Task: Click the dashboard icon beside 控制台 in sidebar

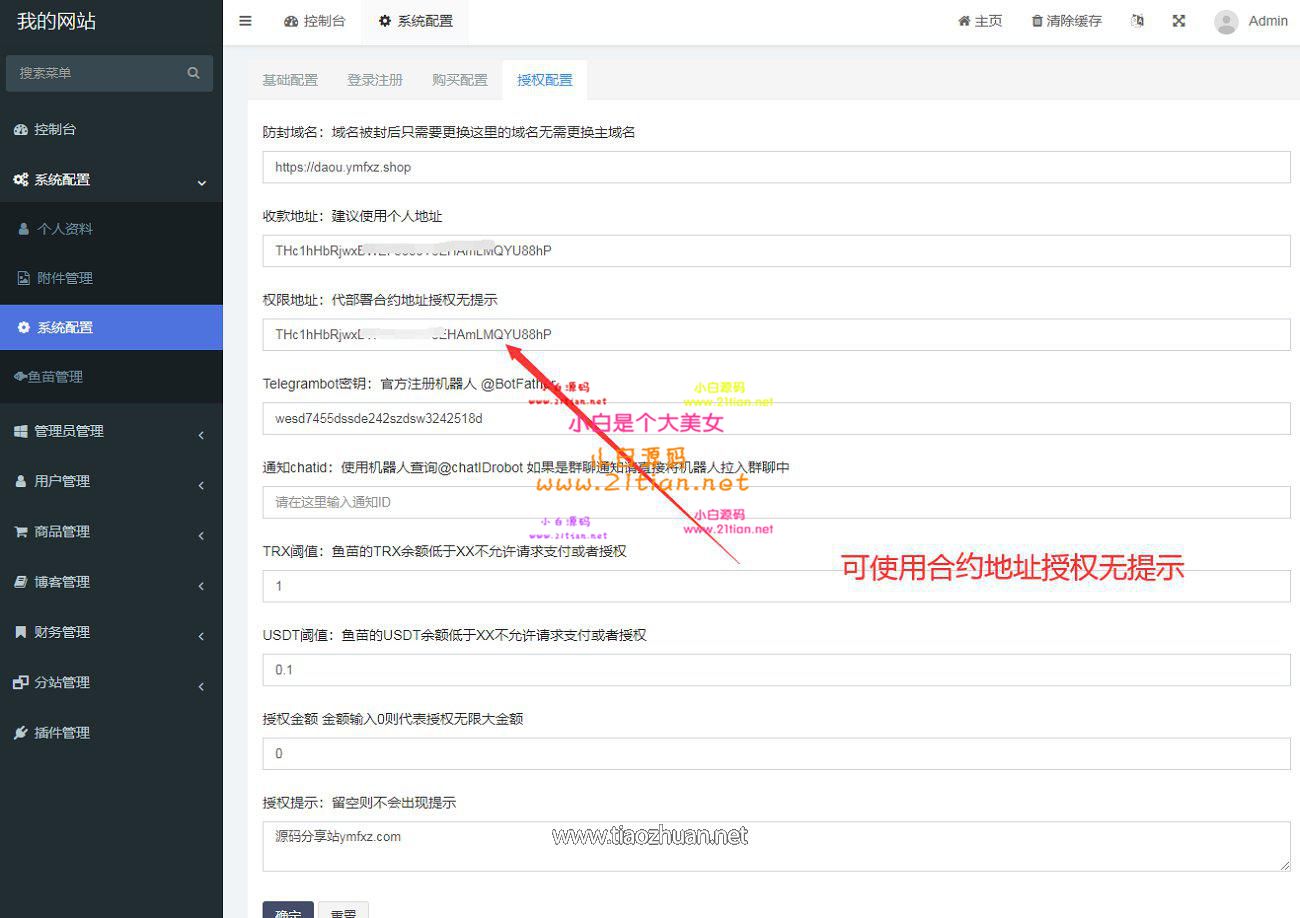Action: (20, 130)
